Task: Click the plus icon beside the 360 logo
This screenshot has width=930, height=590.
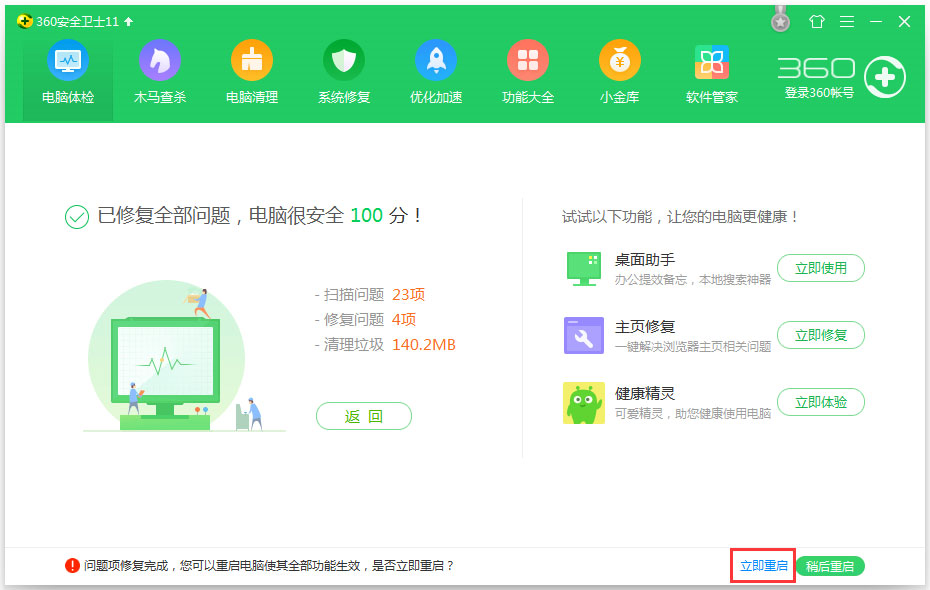Action: (884, 77)
